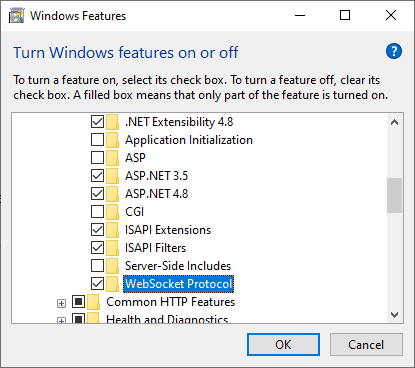Toggle the Health and Diagnostics checkbox
415x368 pixels.
pyautogui.click(x=78, y=318)
